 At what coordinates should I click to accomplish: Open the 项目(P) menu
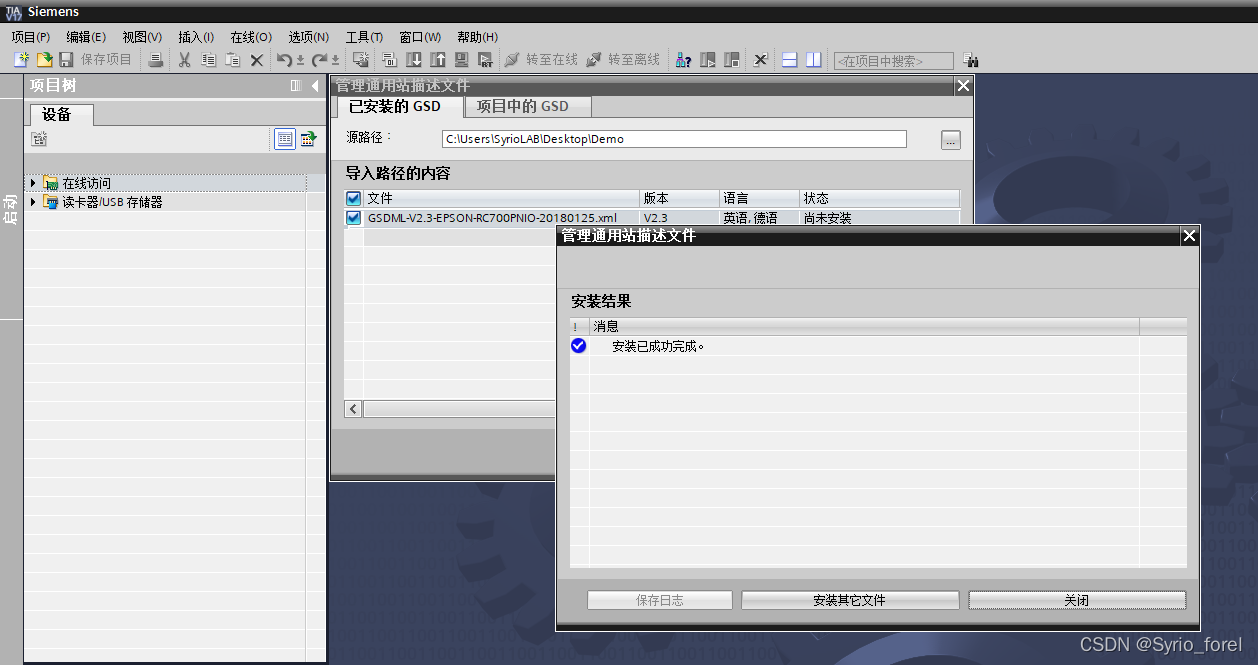coord(31,37)
